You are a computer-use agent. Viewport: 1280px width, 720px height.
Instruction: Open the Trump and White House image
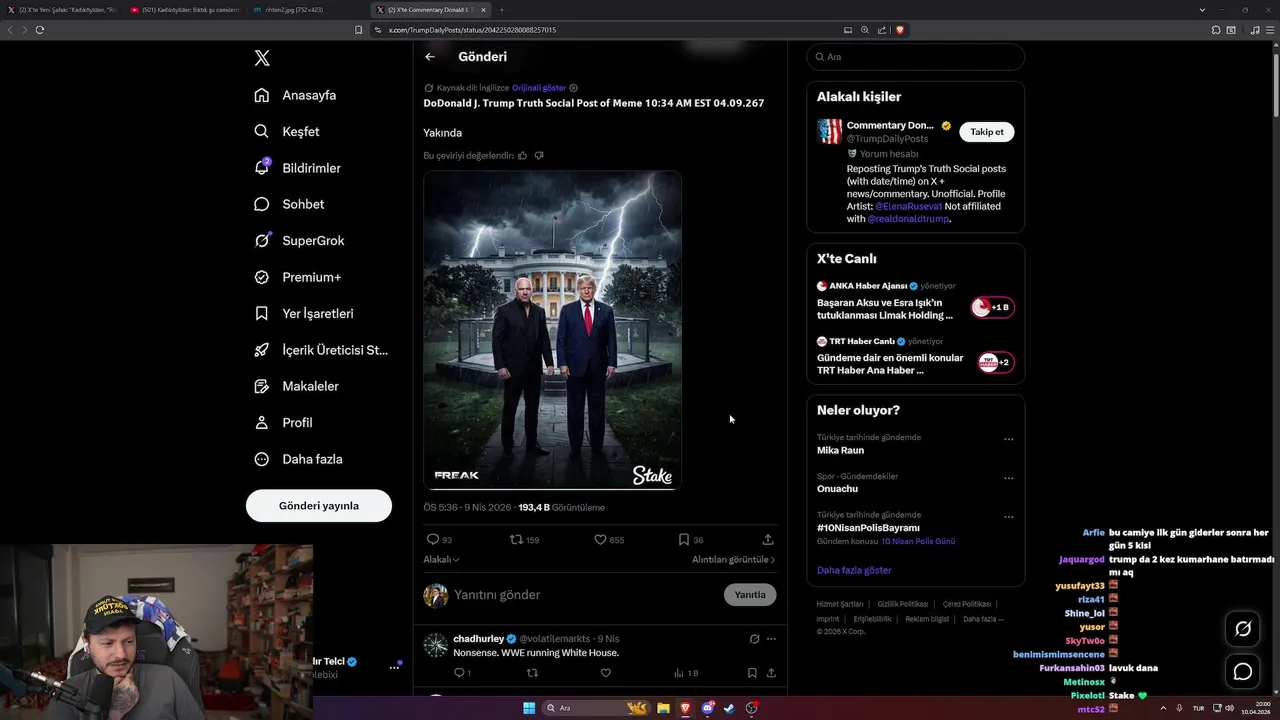pos(552,330)
